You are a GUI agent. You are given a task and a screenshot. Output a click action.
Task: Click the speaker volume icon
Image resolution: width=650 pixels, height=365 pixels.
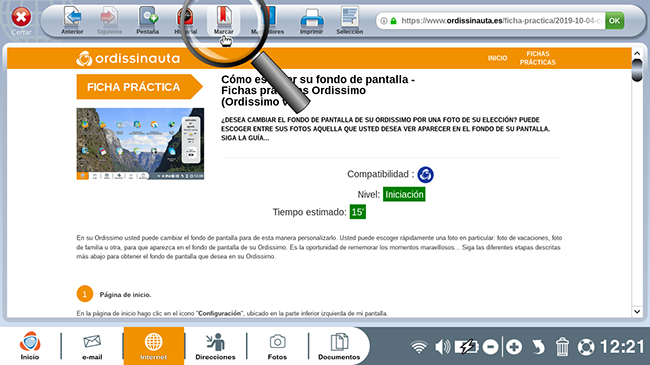[442, 347]
